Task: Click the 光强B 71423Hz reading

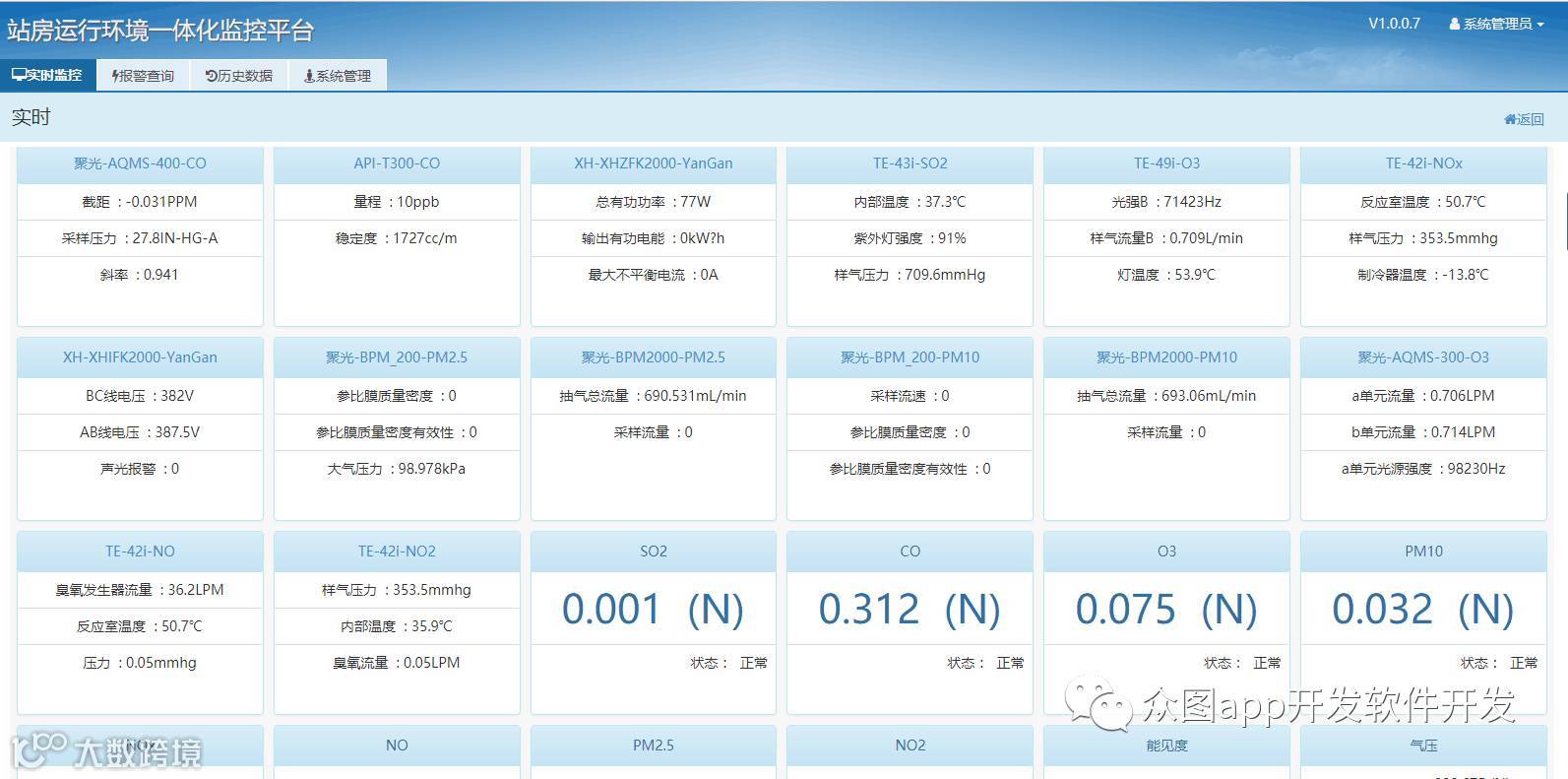Action: click(1166, 202)
